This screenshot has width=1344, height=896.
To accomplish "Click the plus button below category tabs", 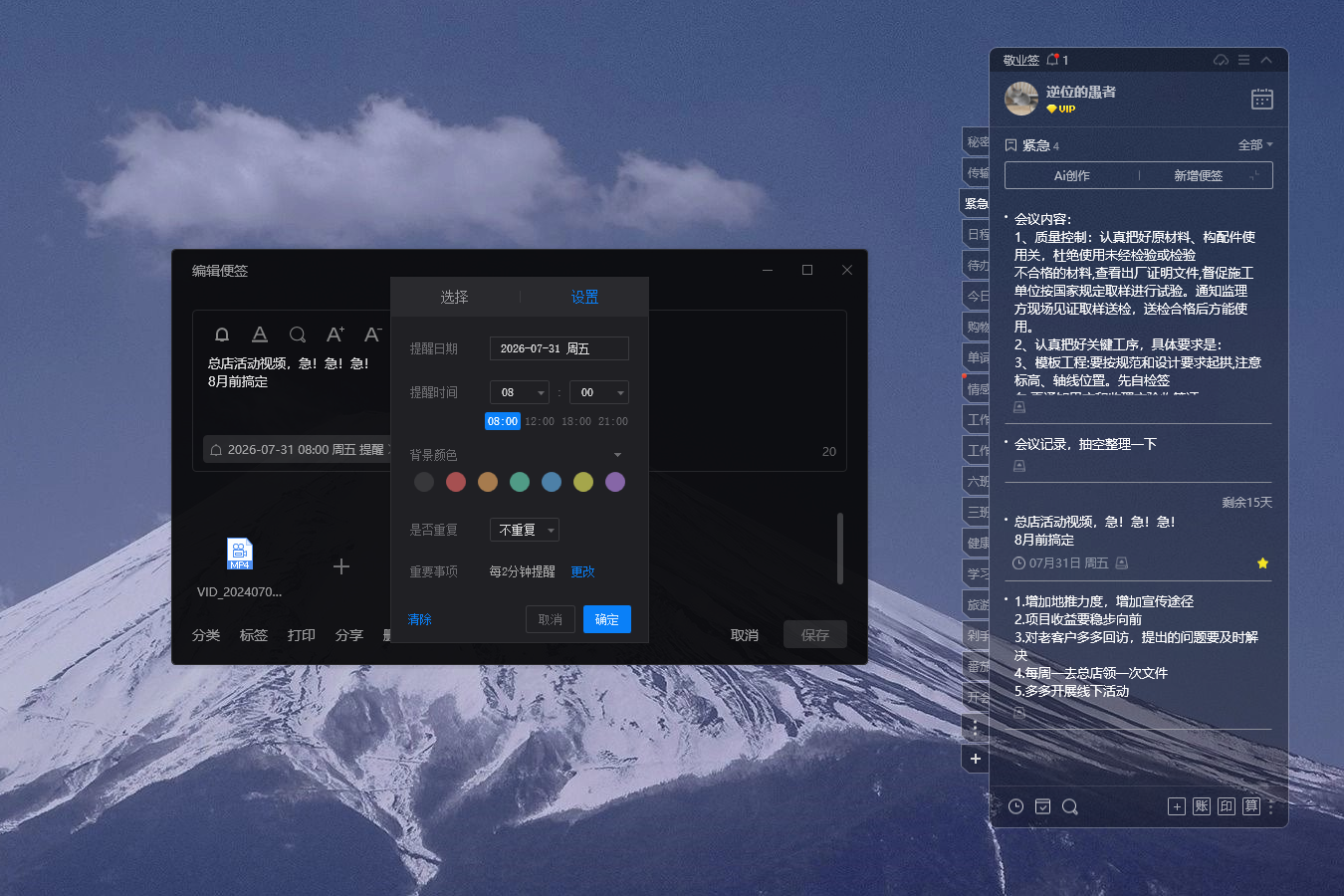I will point(976,759).
